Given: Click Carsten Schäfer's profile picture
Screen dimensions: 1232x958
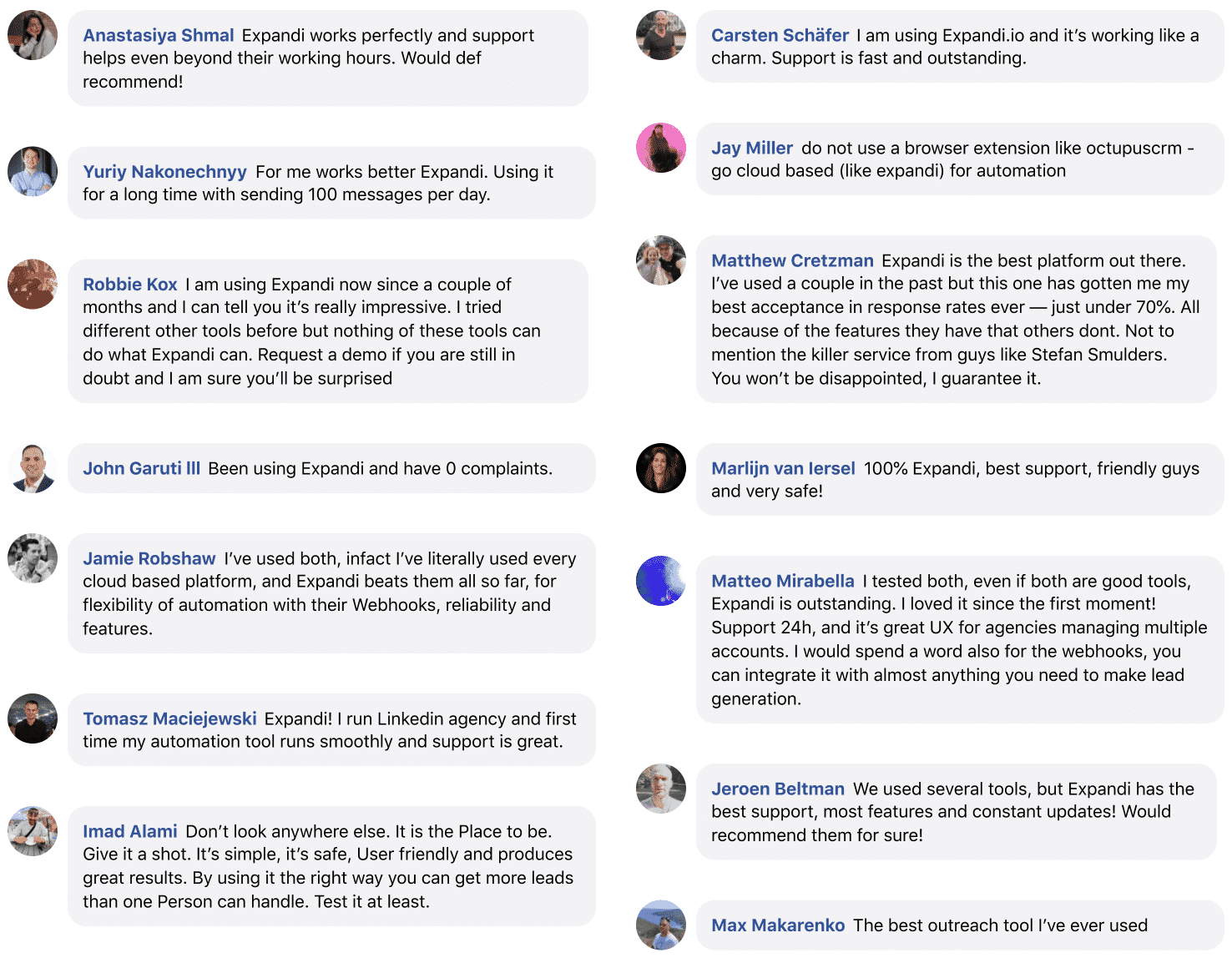Looking at the screenshot, I should (x=661, y=35).
